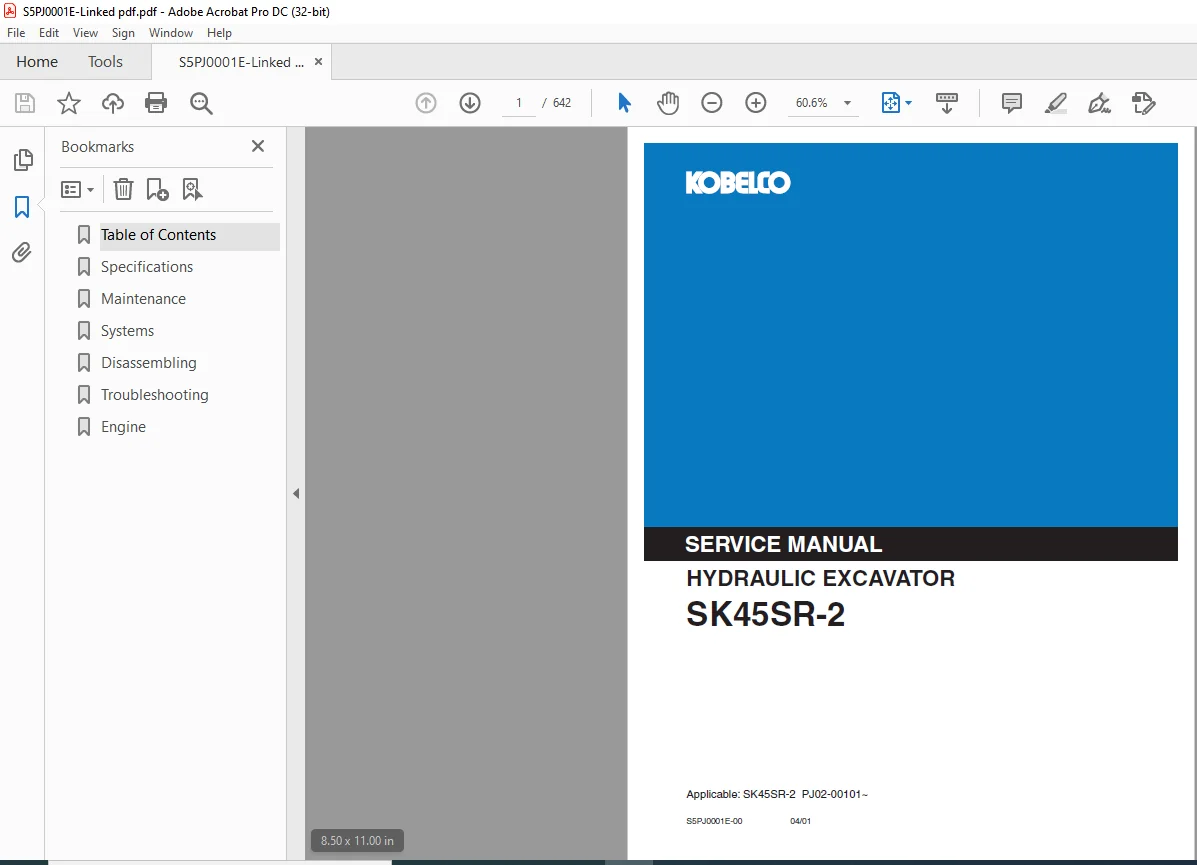The image size is (1197, 865).
Task: Activate the Selection arrow tool
Action: (624, 102)
